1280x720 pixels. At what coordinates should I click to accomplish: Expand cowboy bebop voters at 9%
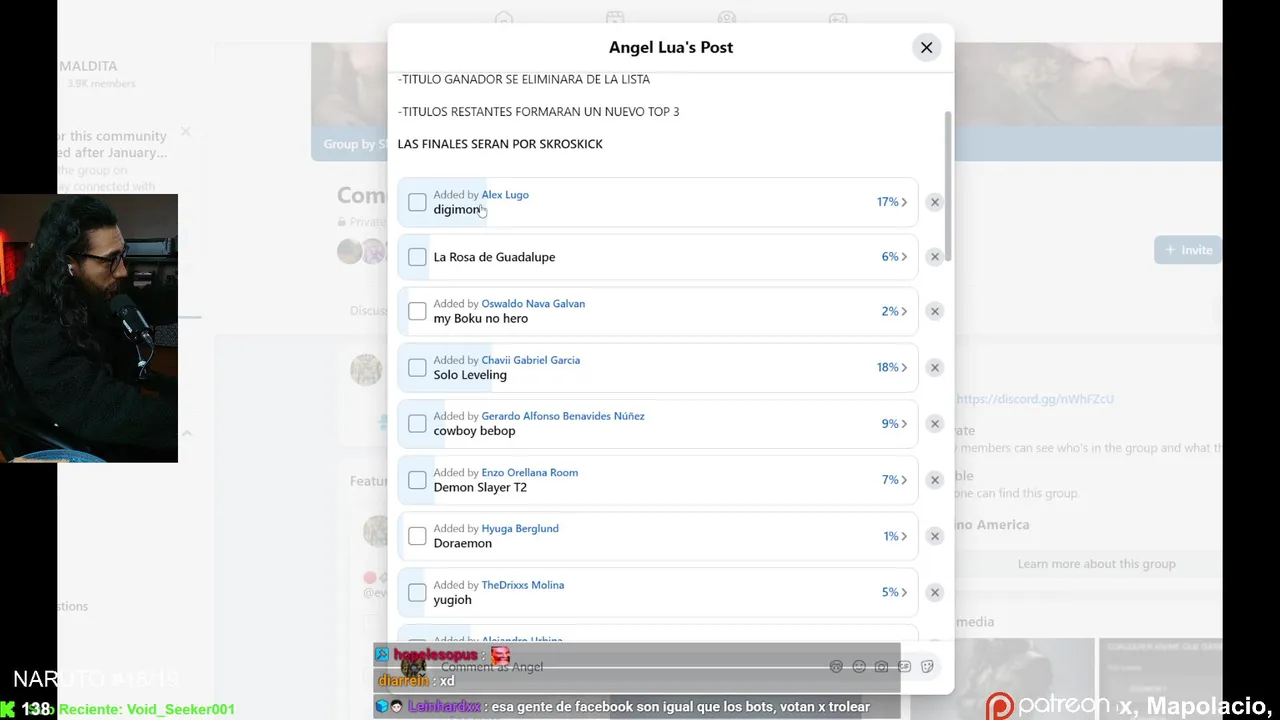(894, 423)
